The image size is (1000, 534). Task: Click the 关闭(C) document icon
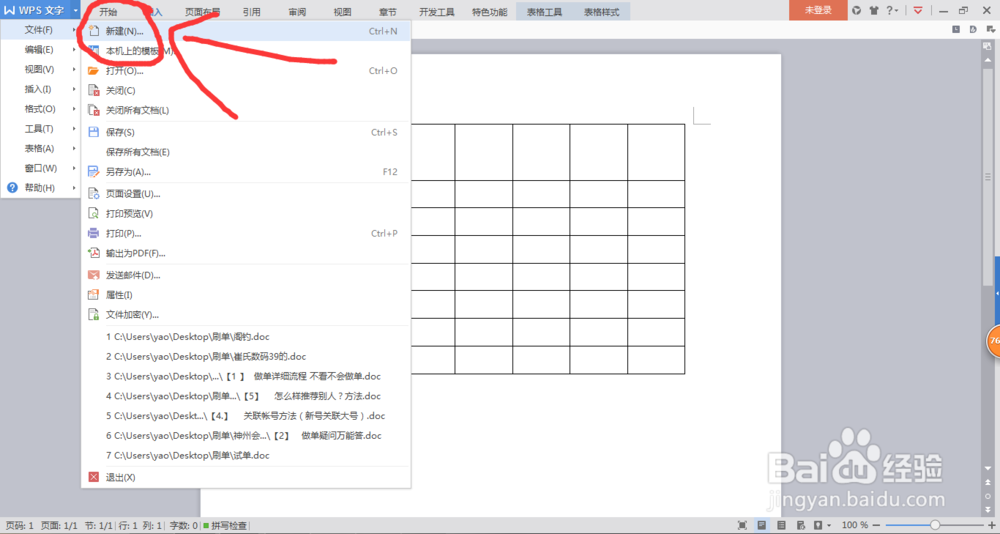94,91
